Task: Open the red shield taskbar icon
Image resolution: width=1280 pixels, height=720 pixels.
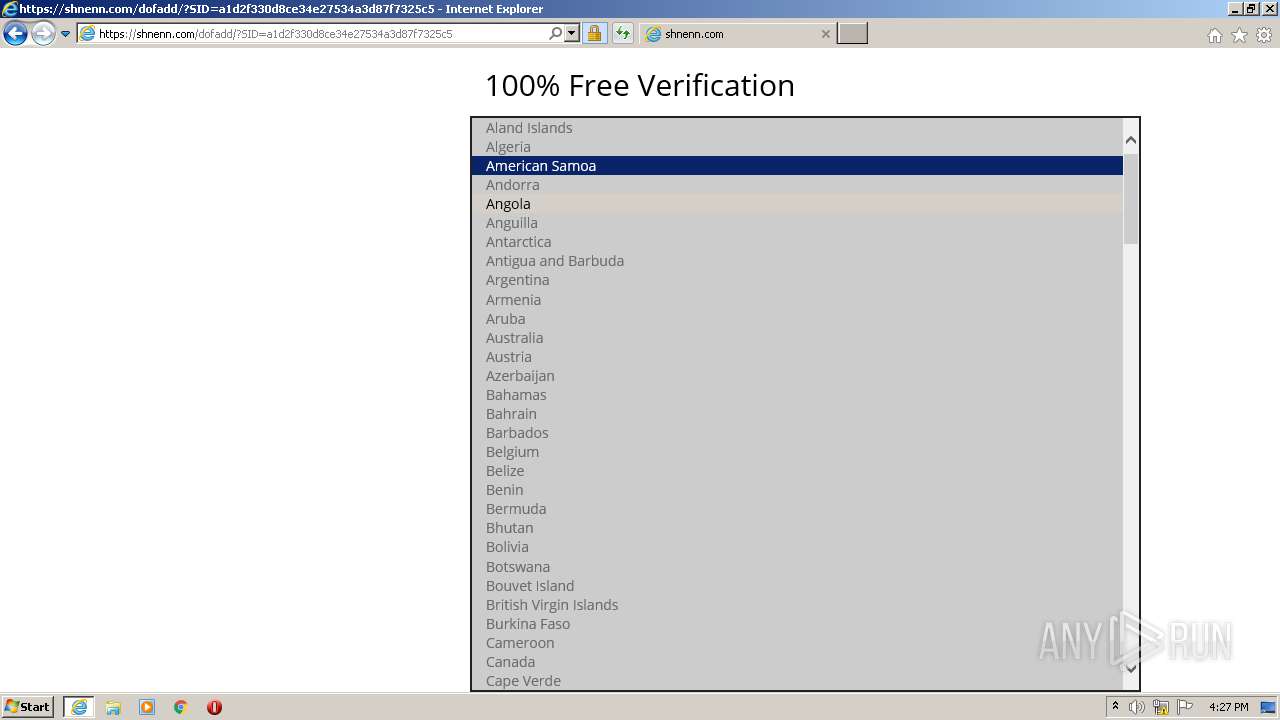Action: (x=214, y=707)
